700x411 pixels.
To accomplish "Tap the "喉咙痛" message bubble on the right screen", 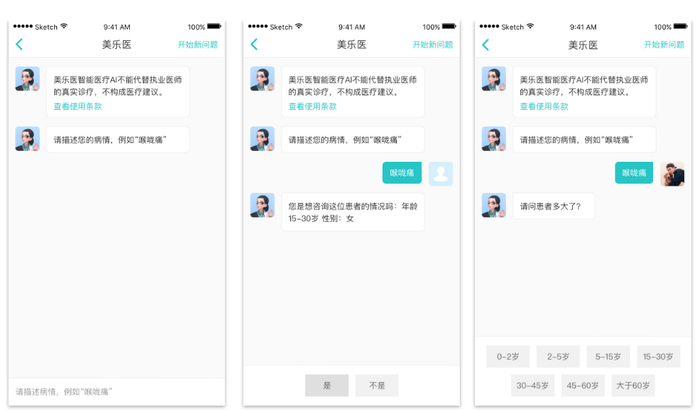I will [x=634, y=173].
